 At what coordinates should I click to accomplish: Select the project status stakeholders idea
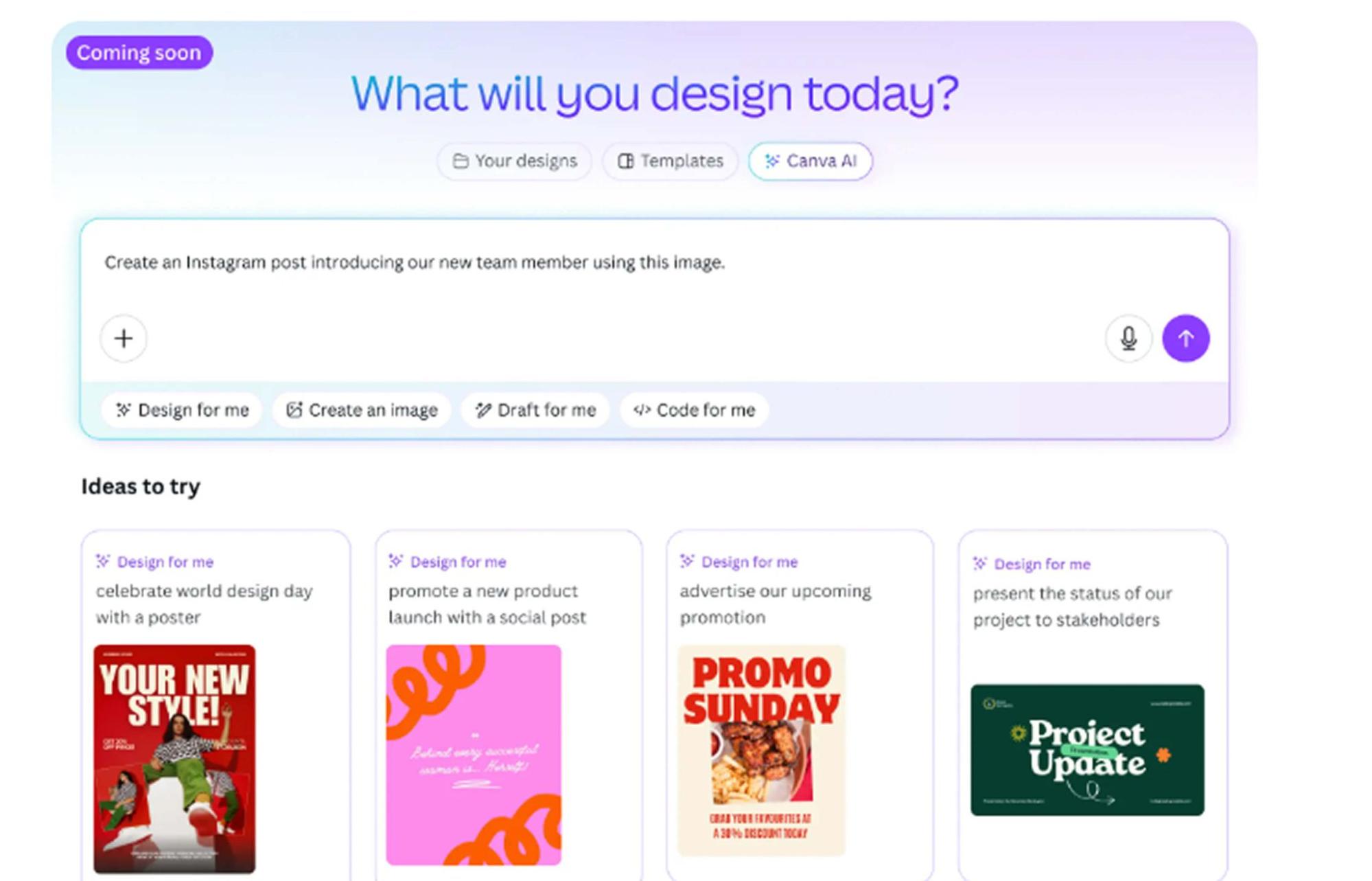click(x=1072, y=606)
